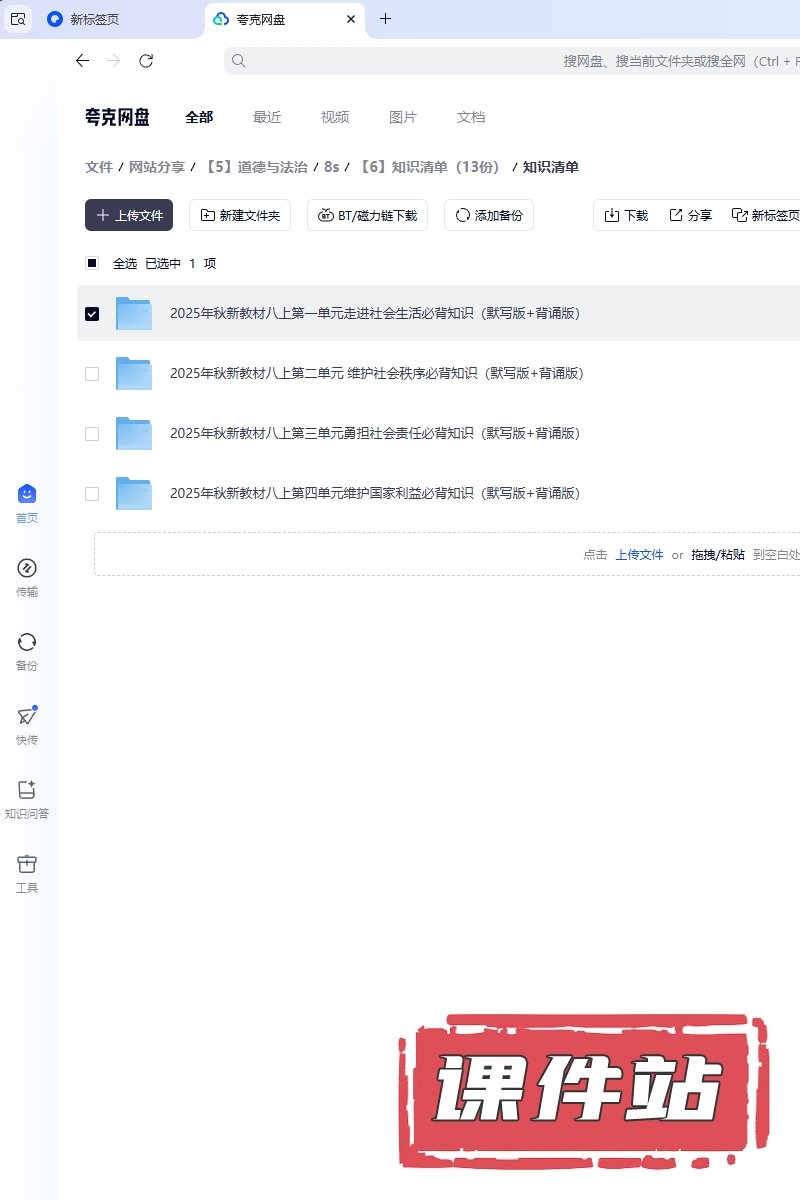Click the 新建文件夹 new folder button

point(240,215)
